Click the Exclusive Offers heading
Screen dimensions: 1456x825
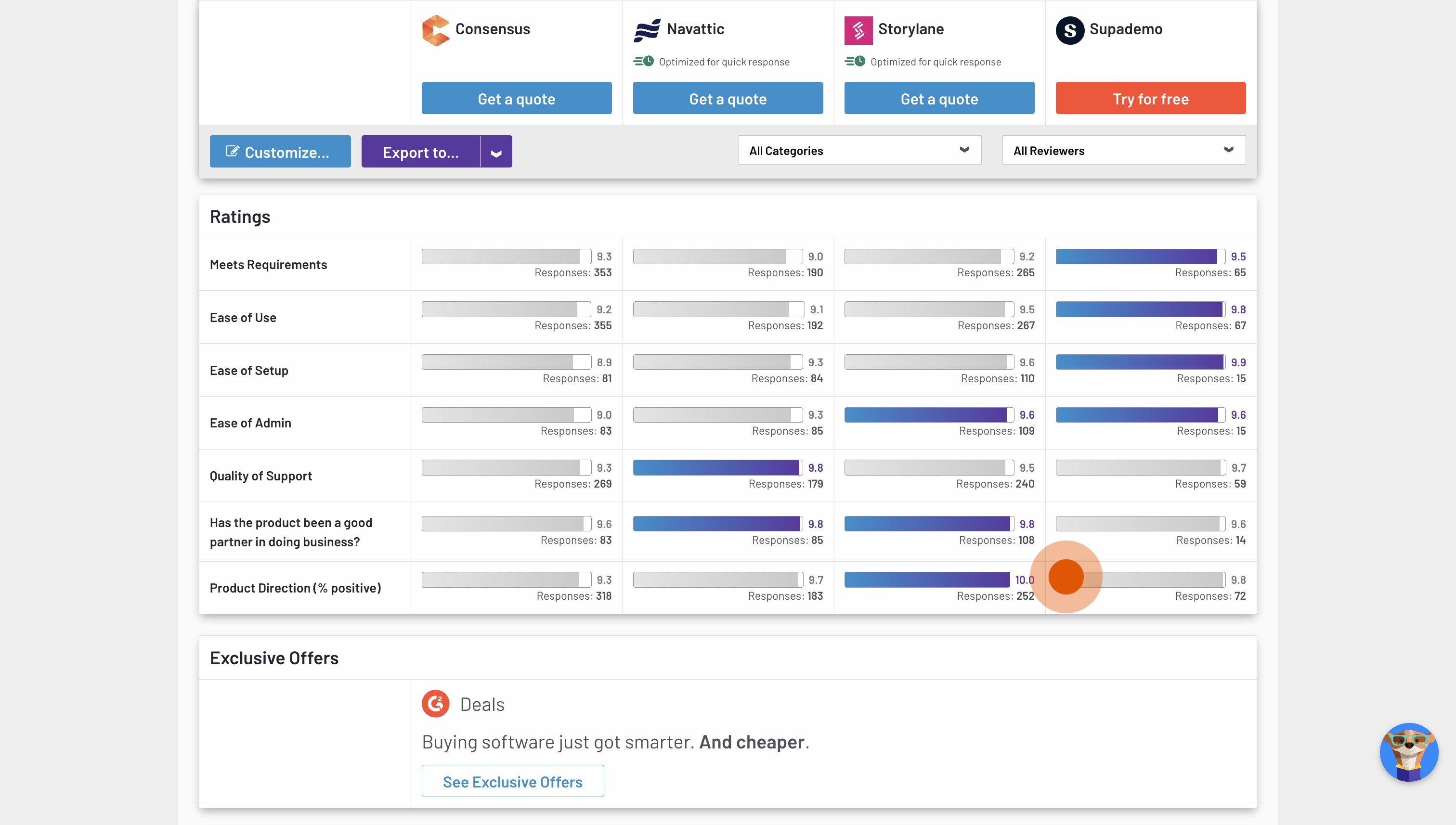[274, 658]
